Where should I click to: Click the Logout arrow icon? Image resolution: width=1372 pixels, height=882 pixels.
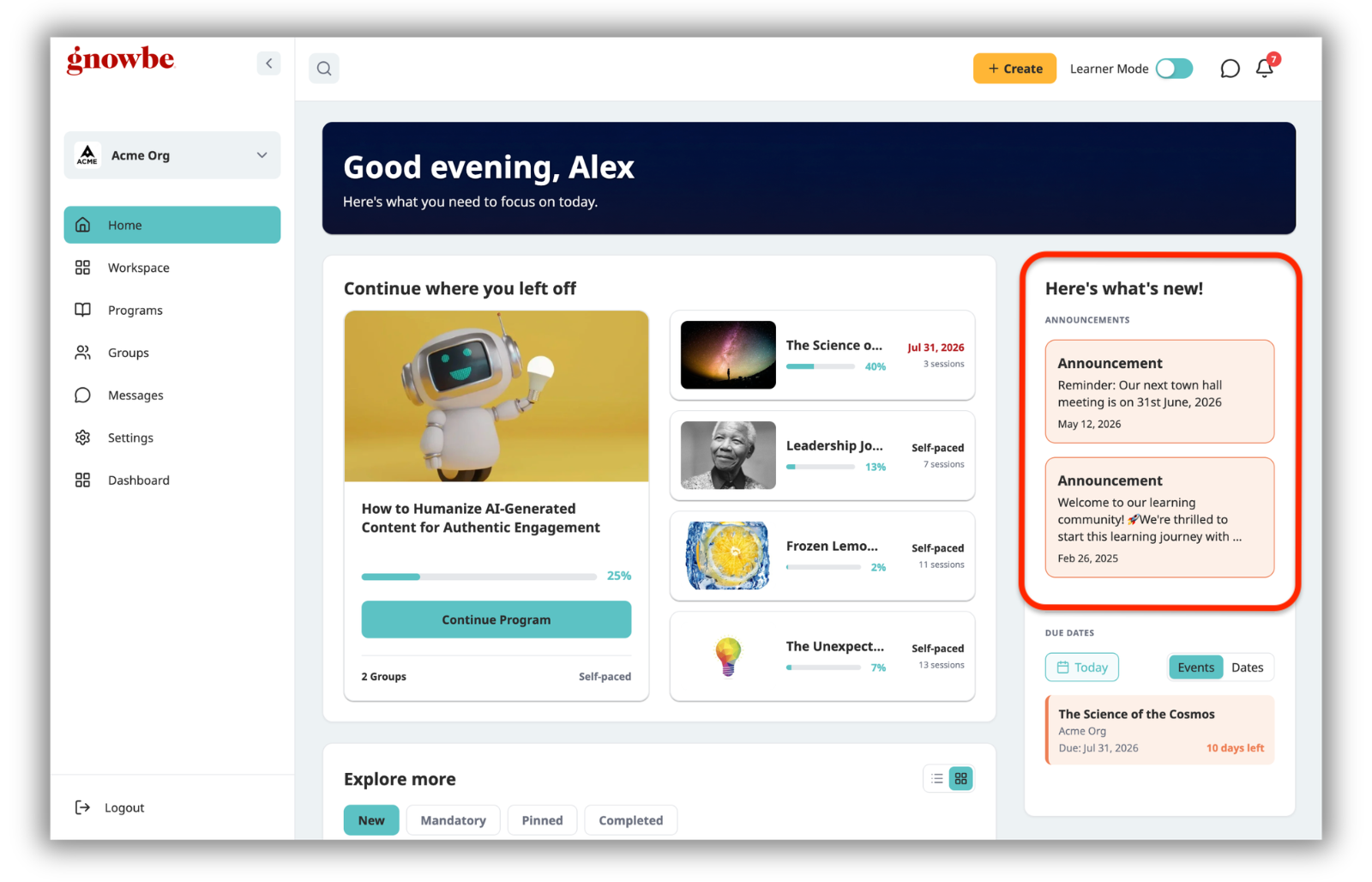point(82,807)
